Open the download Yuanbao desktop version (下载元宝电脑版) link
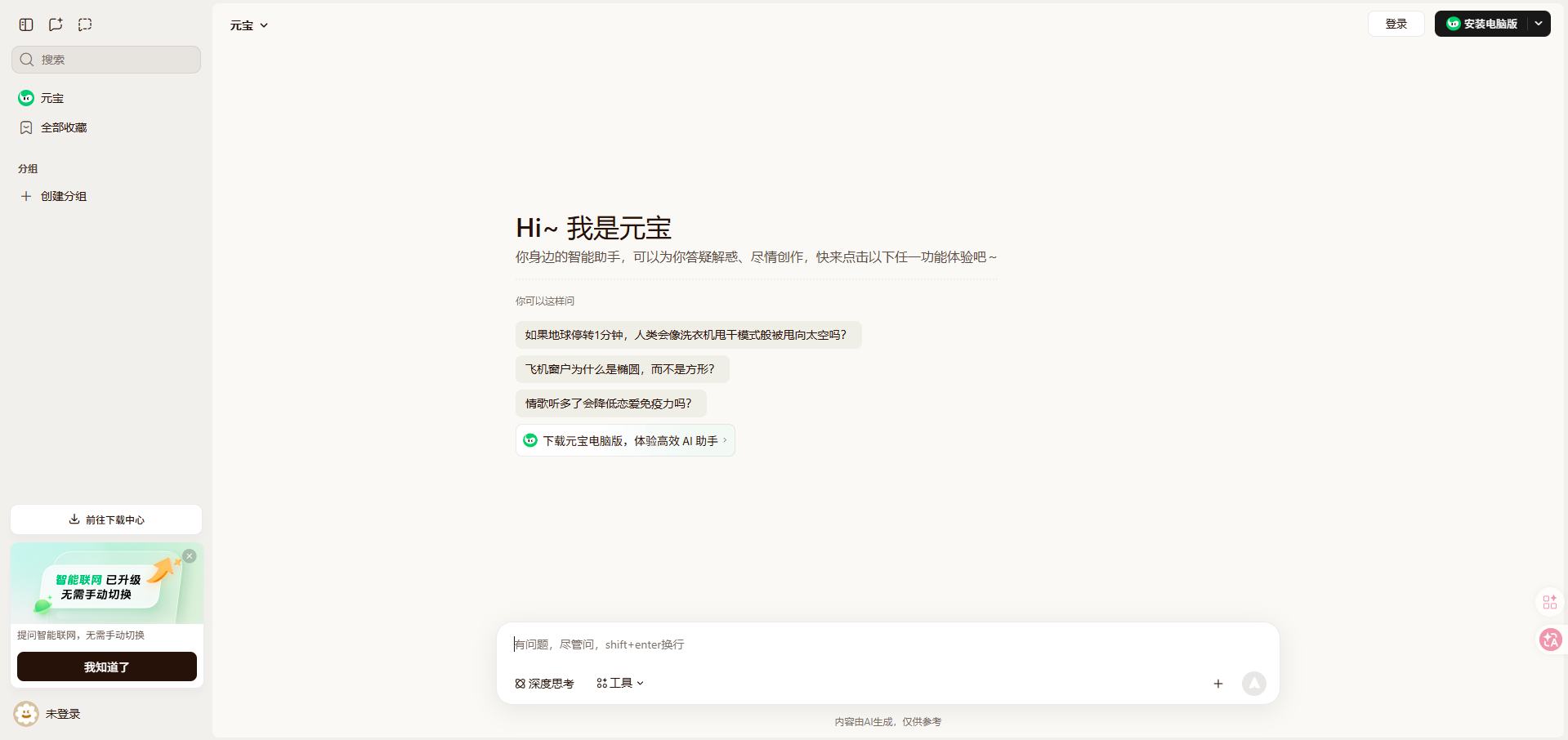The height and width of the screenshot is (740, 1568). point(625,440)
